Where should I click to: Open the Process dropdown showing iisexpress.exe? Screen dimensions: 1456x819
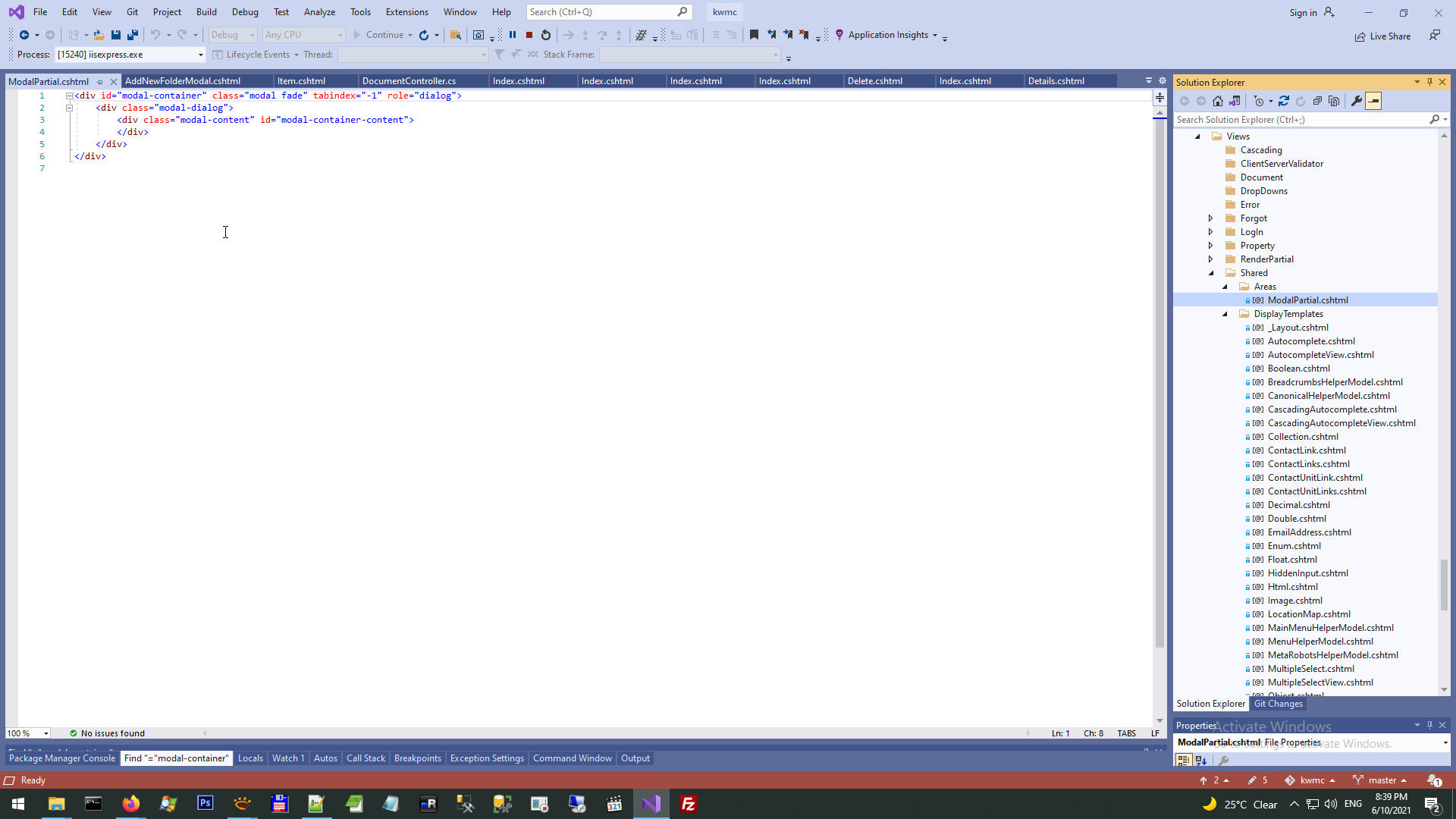point(200,55)
